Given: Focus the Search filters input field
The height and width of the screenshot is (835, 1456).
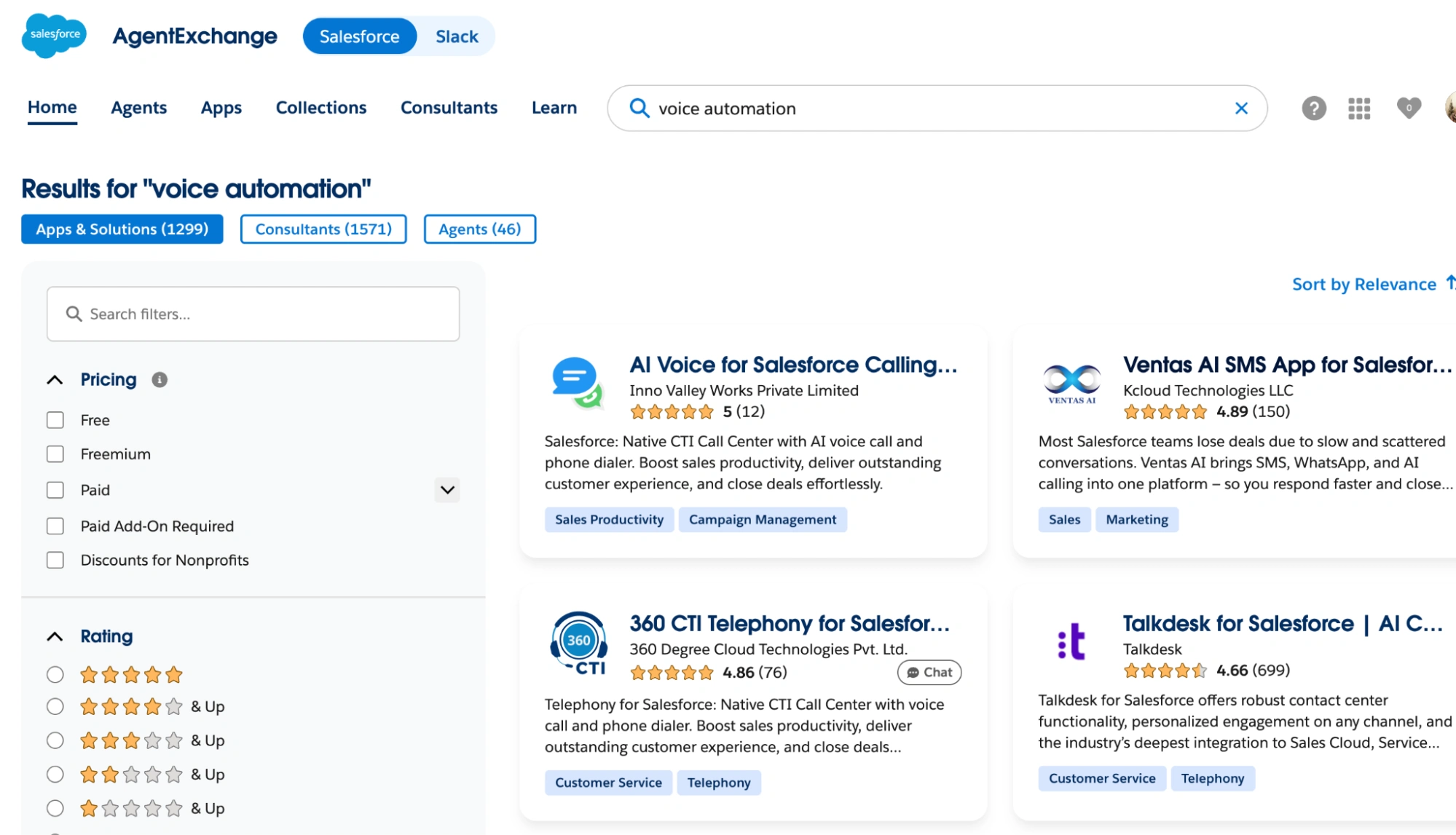Looking at the screenshot, I should (253, 314).
